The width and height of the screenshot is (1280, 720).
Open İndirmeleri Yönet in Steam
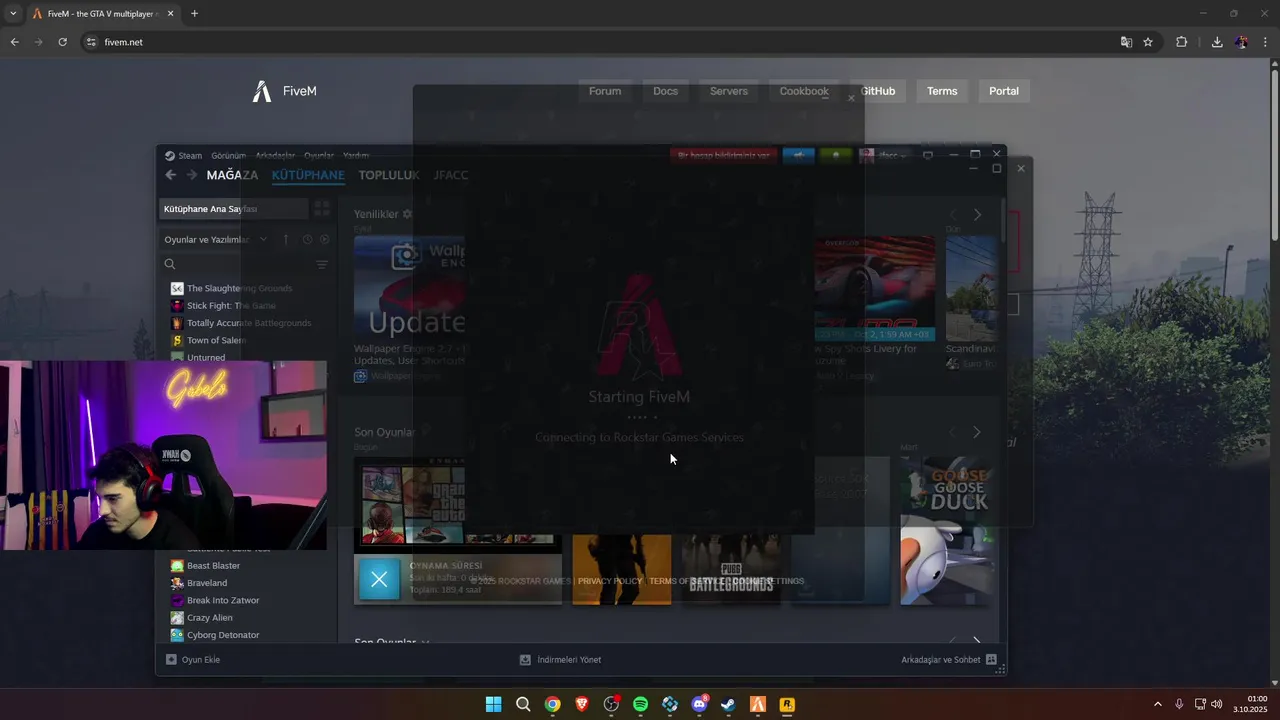click(x=561, y=660)
